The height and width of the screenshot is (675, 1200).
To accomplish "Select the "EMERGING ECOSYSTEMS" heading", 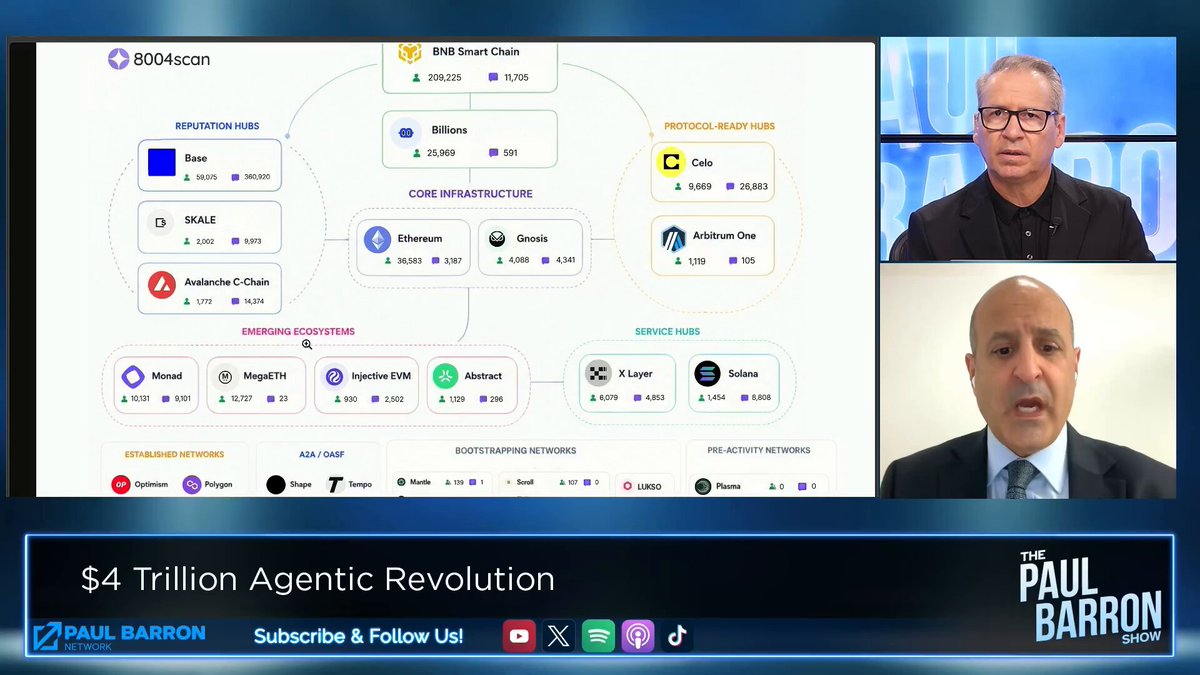I will [x=298, y=332].
